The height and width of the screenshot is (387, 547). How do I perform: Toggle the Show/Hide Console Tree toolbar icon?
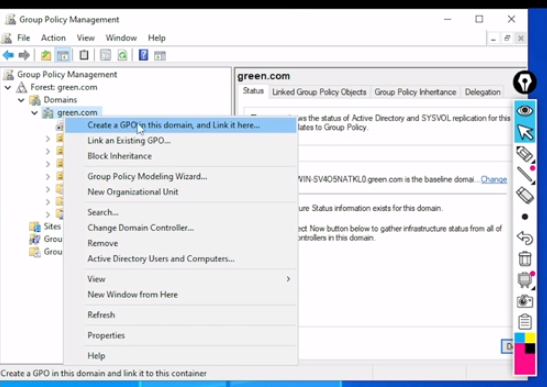point(63,55)
